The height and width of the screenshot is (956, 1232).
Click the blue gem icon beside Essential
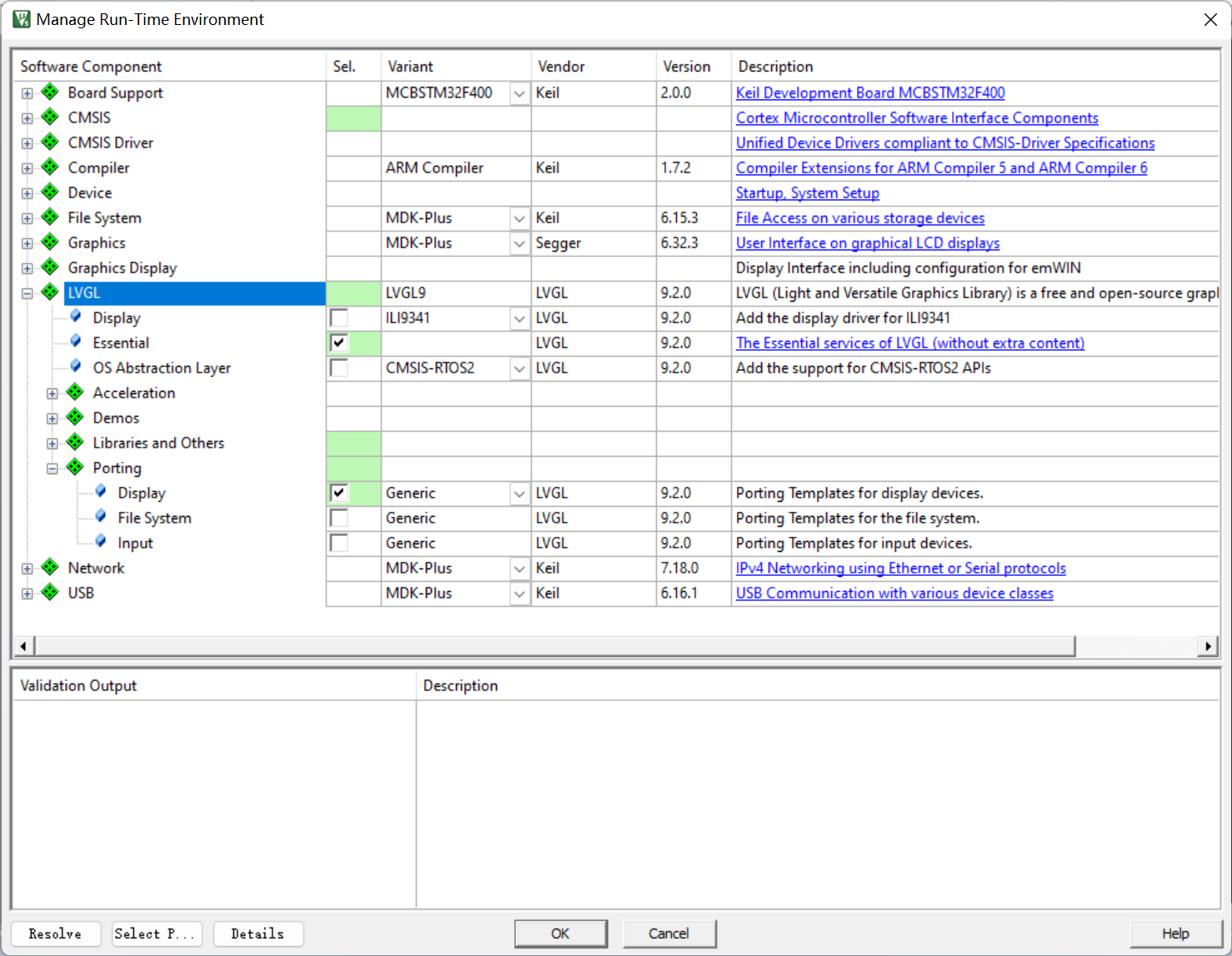click(76, 341)
